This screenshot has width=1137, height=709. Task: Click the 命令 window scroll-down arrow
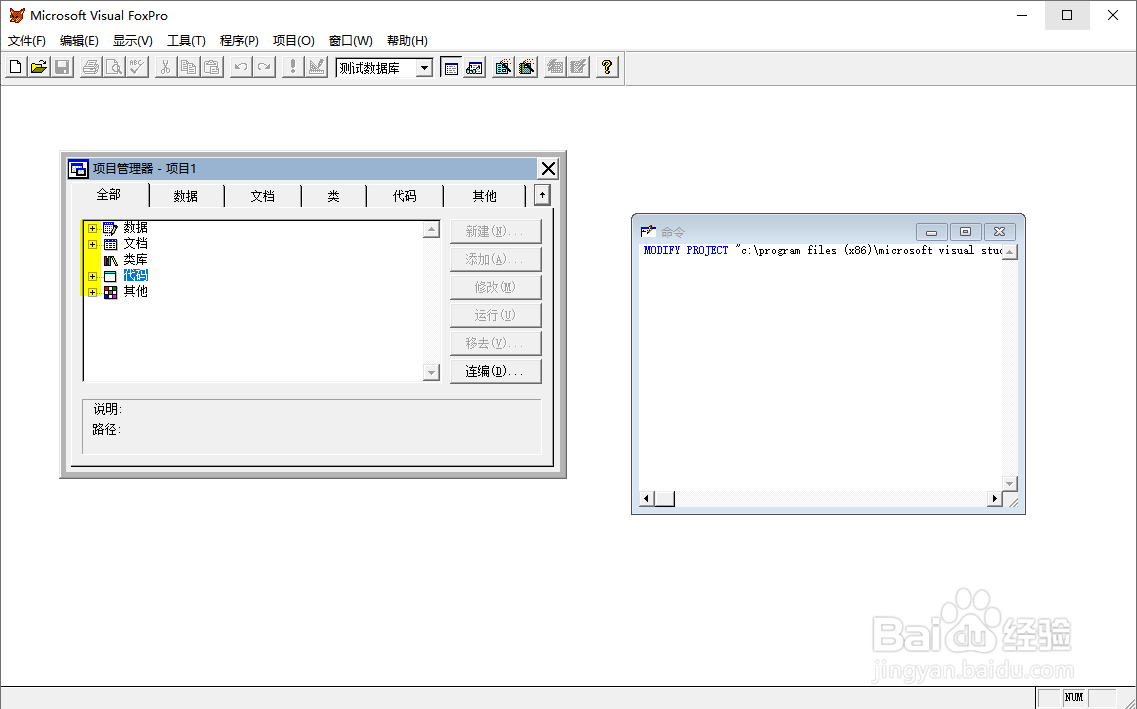1009,483
